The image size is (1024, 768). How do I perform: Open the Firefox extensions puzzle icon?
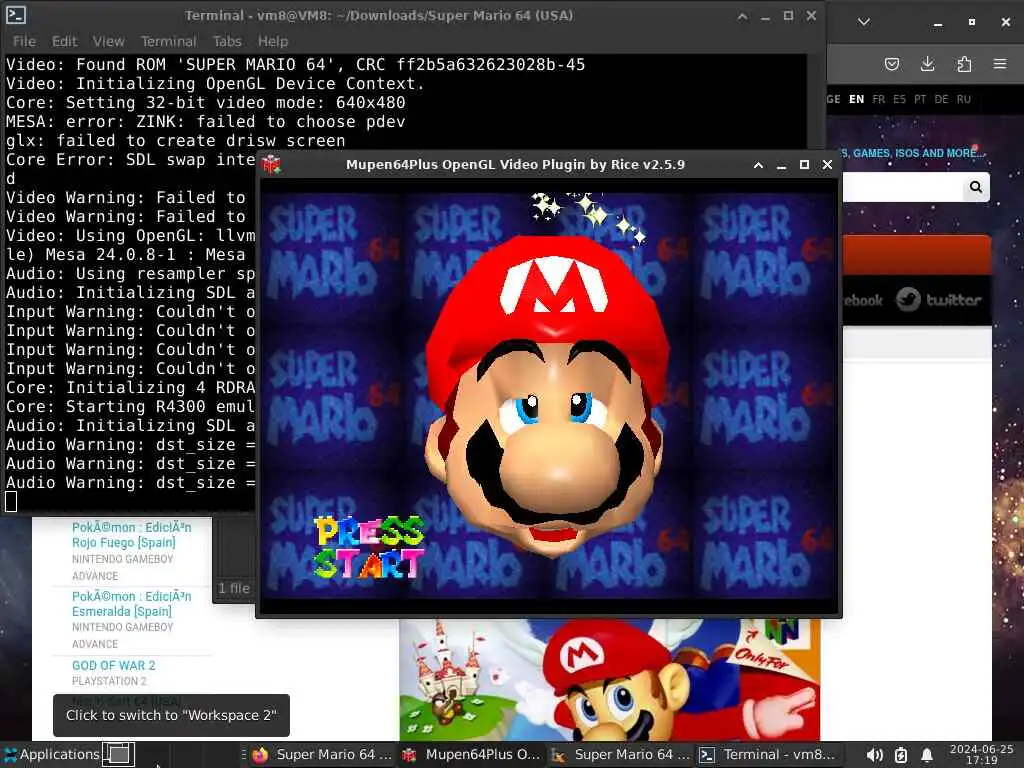(x=964, y=64)
